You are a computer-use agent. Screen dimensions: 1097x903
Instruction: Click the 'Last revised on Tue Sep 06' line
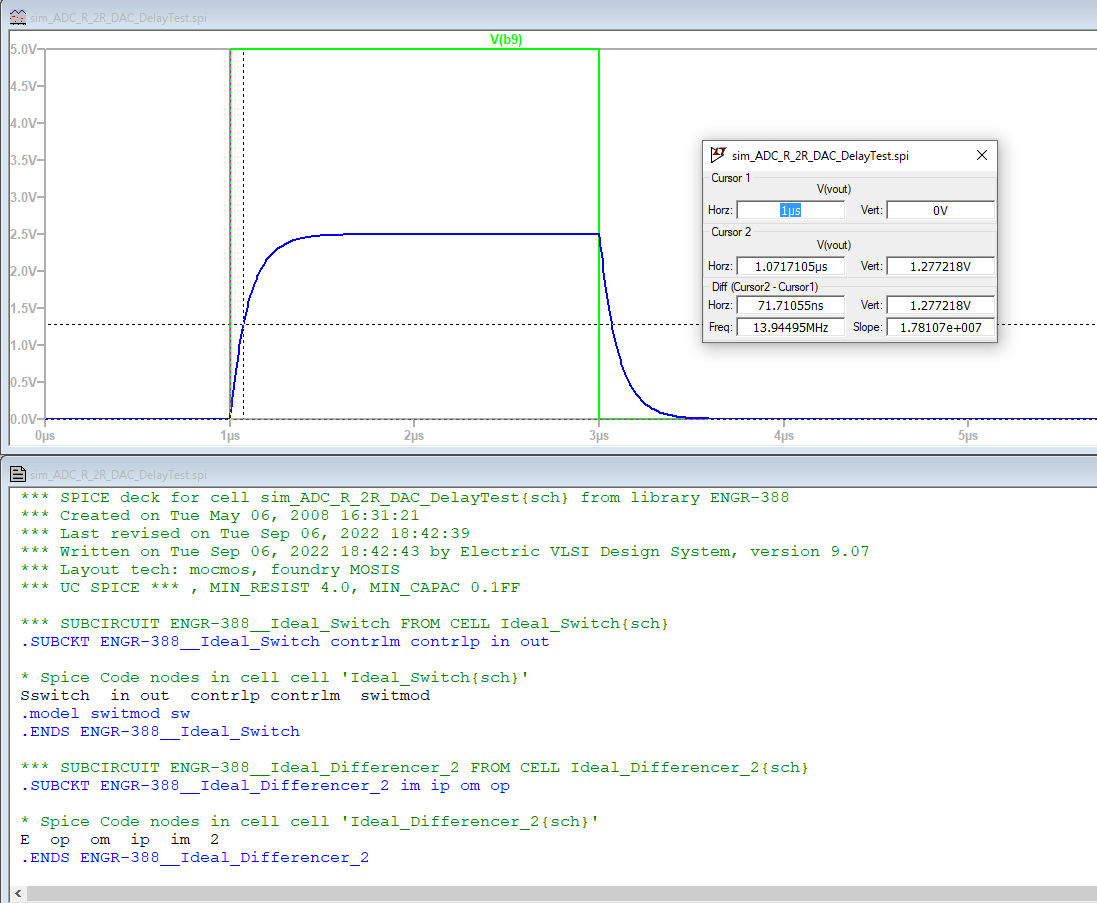coord(245,534)
